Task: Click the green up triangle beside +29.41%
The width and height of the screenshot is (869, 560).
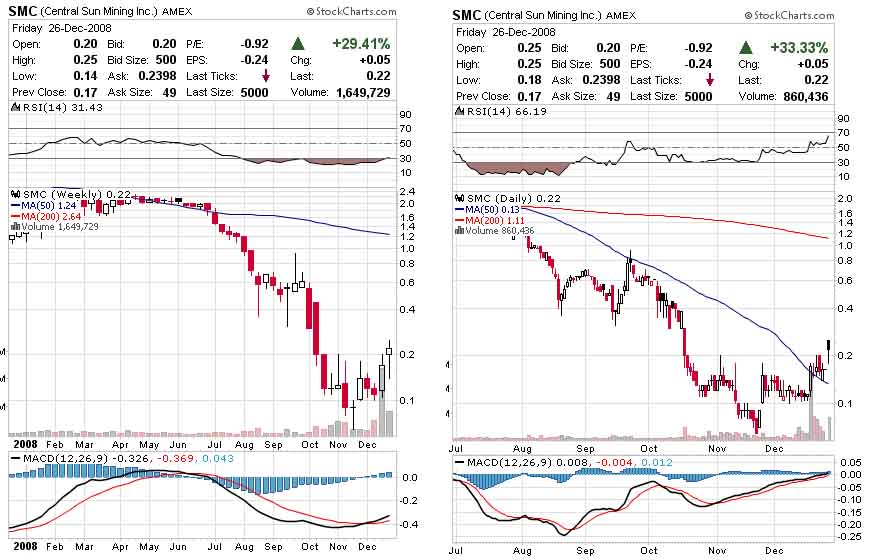Action: click(298, 44)
